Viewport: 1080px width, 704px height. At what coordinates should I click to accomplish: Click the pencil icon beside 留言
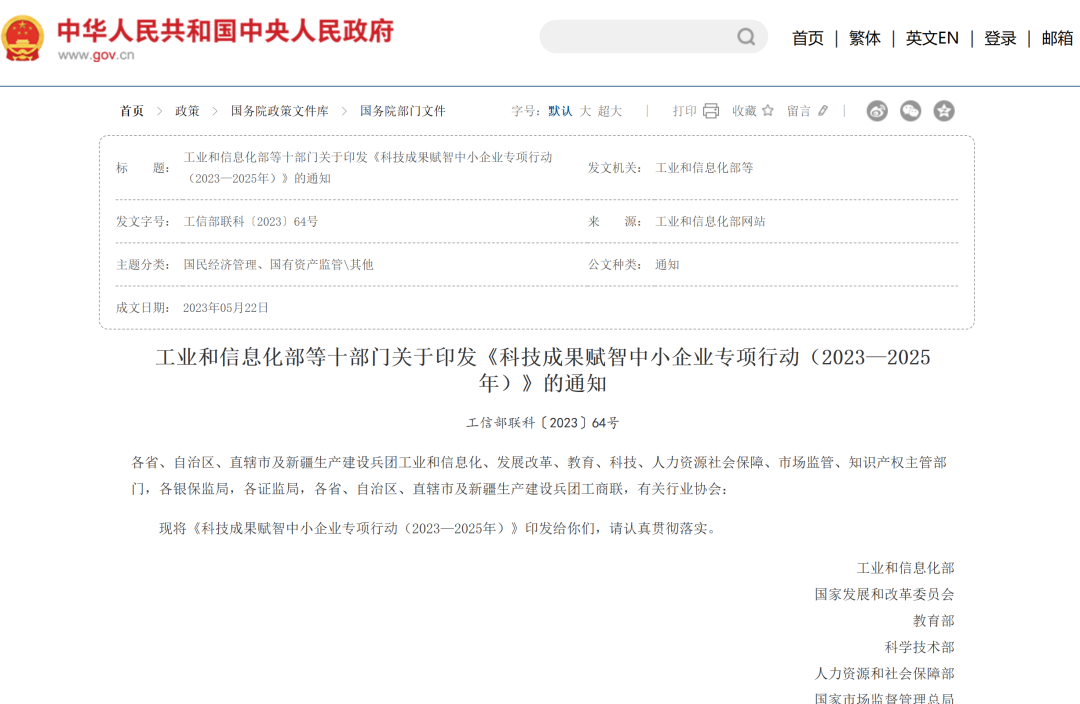tap(823, 110)
